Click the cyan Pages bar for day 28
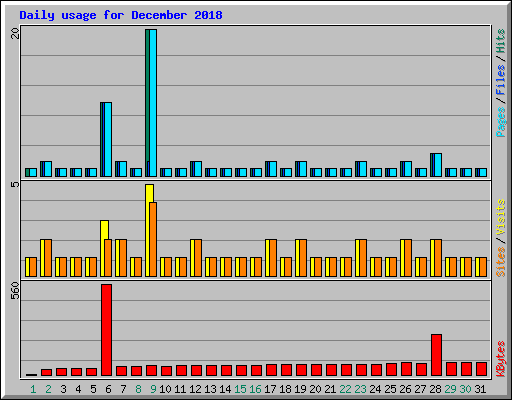The height and width of the screenshot is (400, 512). coord(438,165)
